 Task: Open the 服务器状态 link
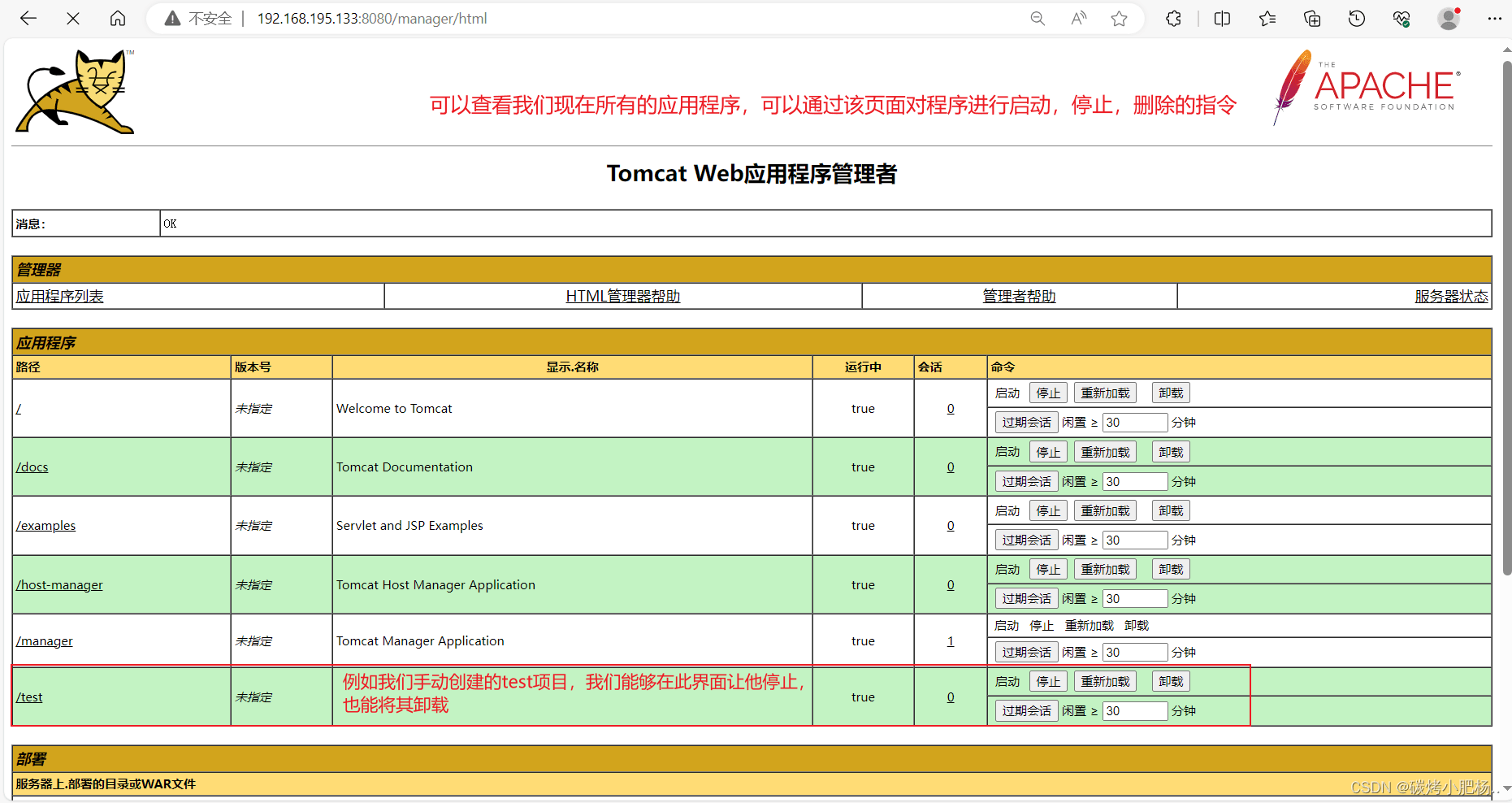pyautogui.click(x=1452, y=297)
